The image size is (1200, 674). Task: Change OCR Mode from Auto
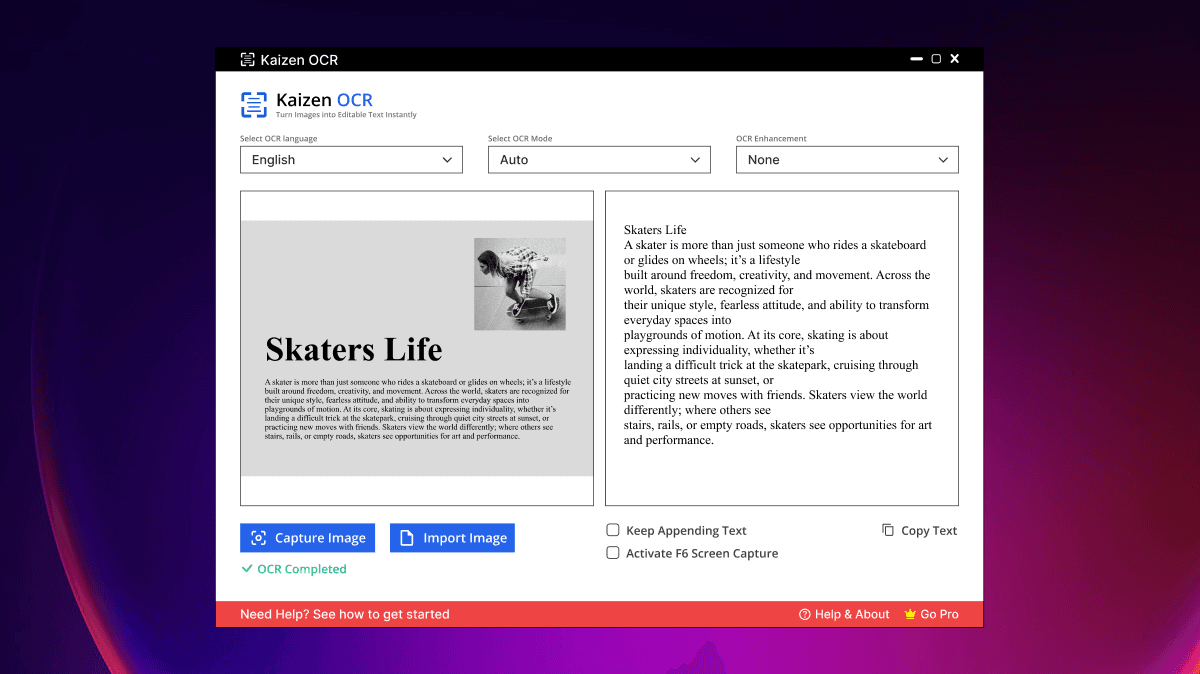(x=598, y=159)
